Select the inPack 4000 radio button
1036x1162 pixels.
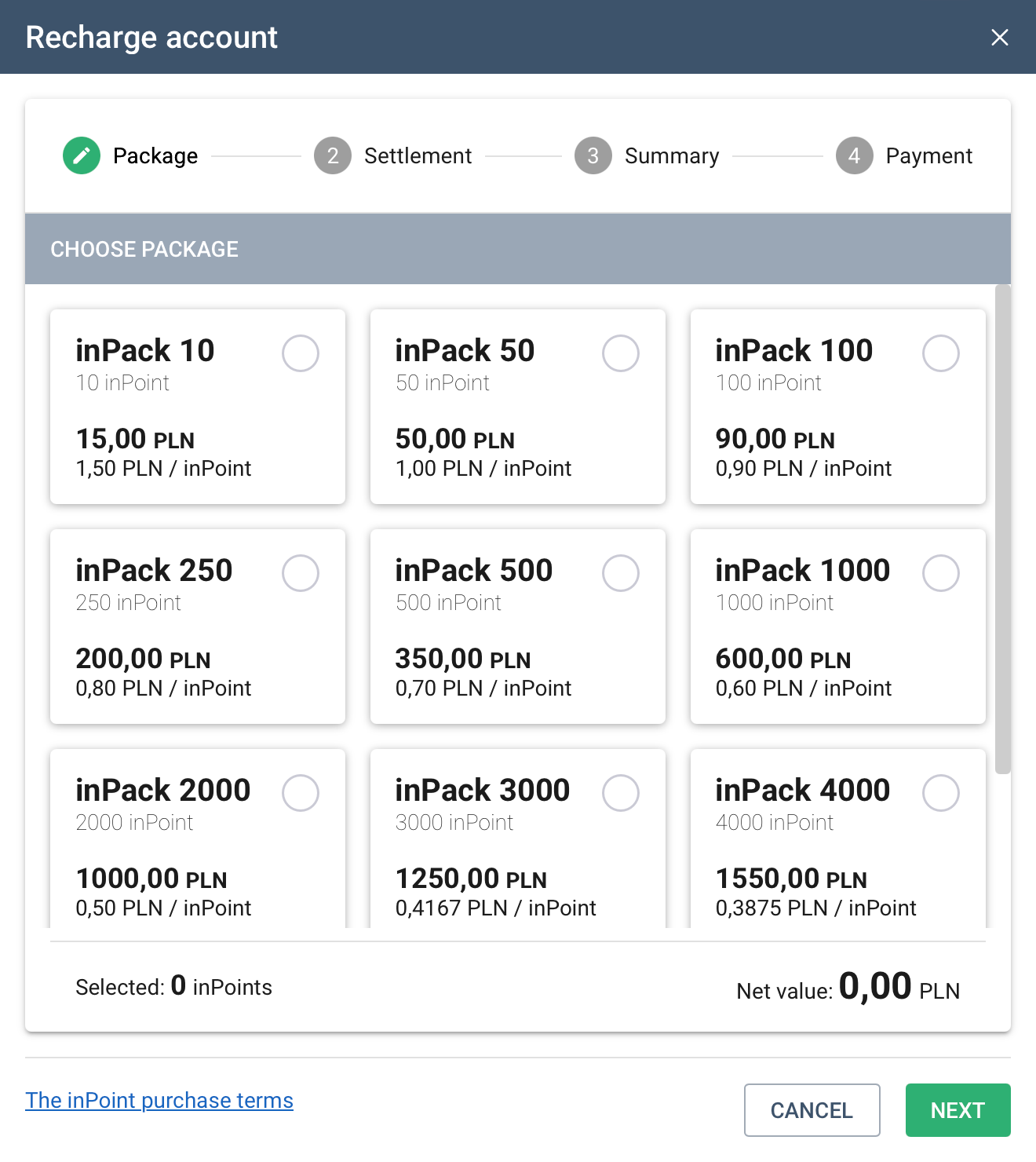pyautogui.click(x=941, y=793)
